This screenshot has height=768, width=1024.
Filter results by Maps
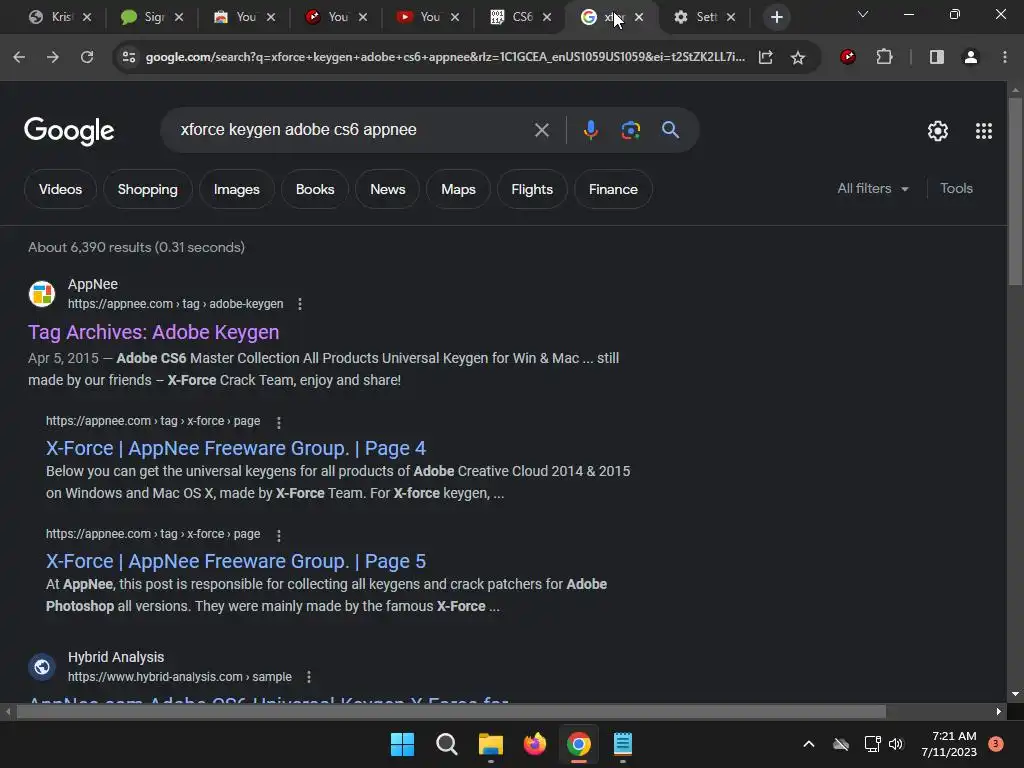click(x=458, y=189)
